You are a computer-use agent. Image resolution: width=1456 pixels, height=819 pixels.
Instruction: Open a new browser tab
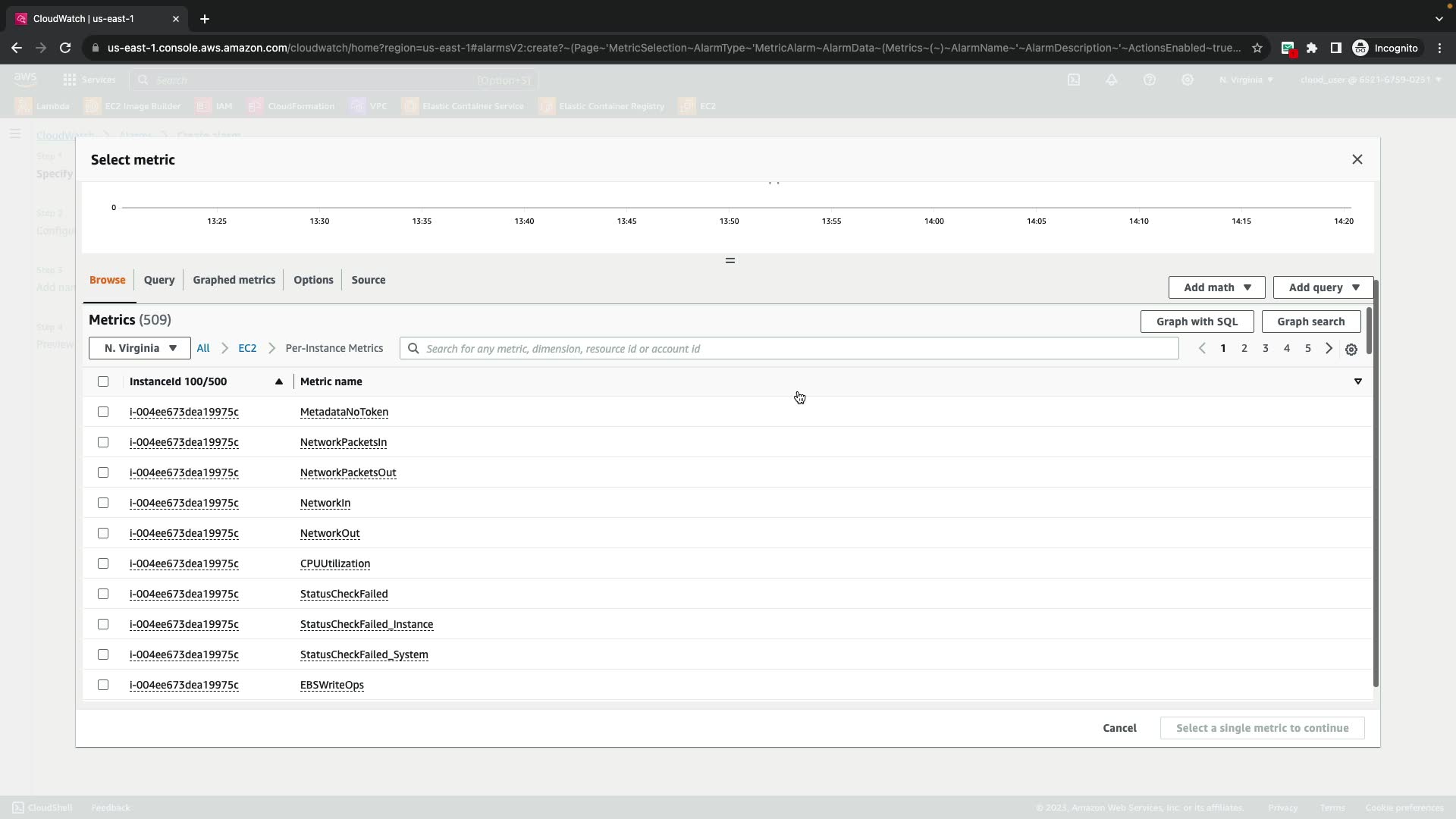click(x=204, y=19)
